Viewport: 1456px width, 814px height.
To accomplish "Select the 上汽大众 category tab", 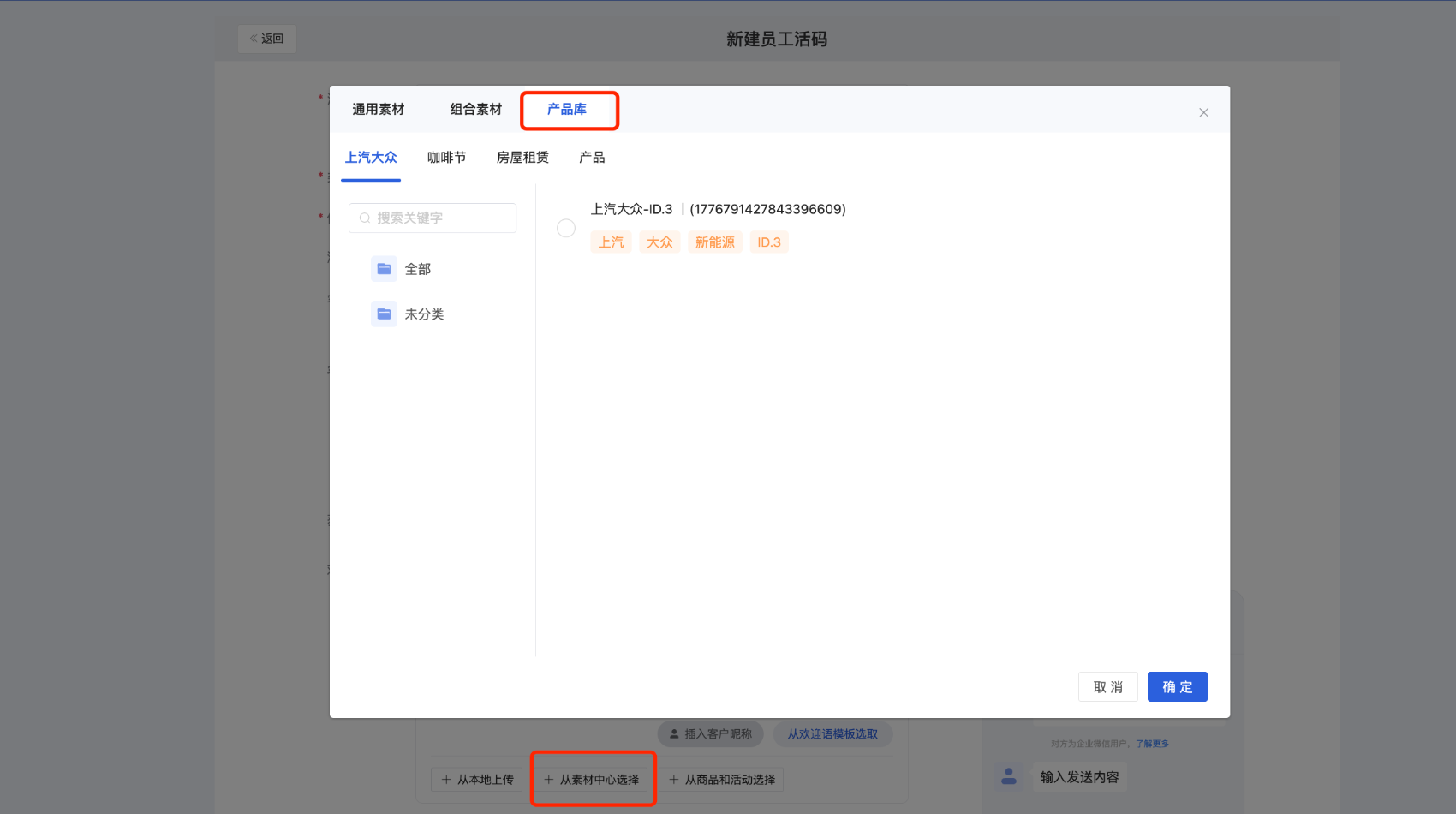I will [x=371, y=158].
